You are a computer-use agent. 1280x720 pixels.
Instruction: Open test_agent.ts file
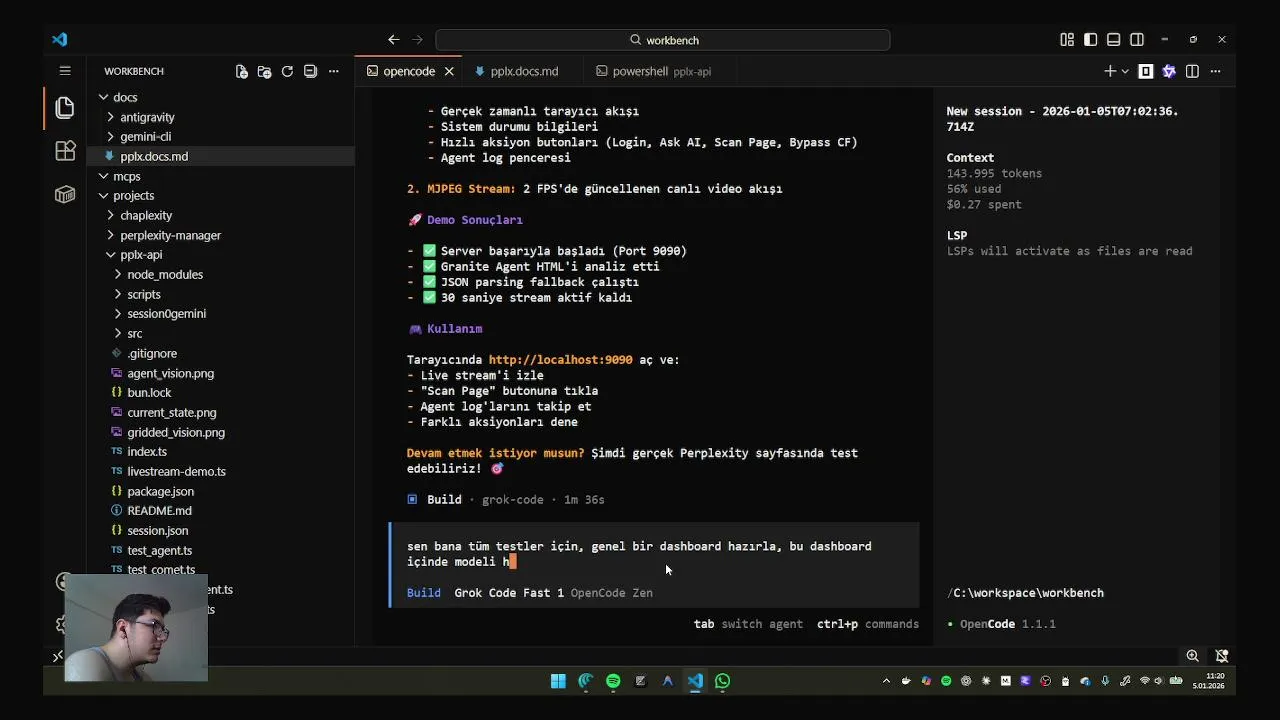[x=220, y=550]
